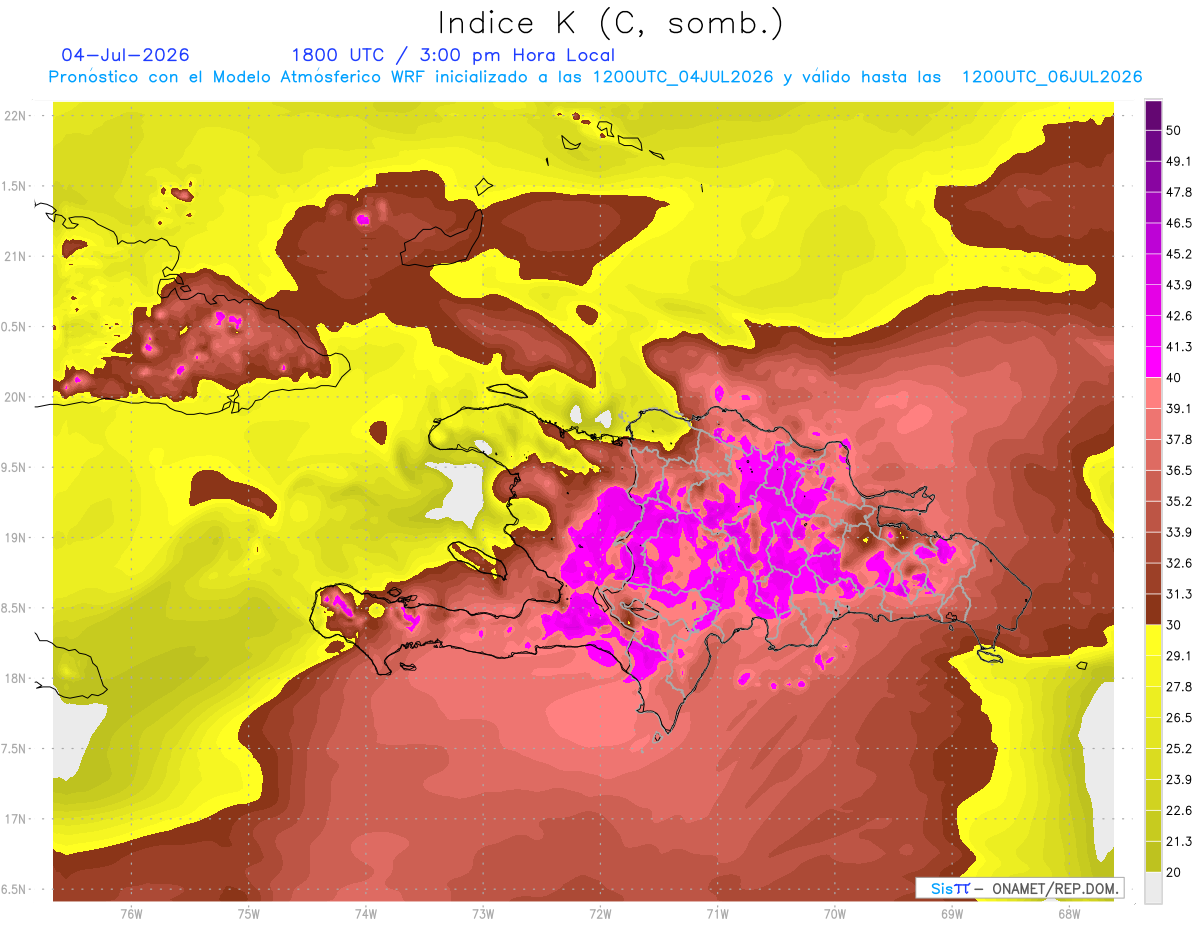
Task: Click the longitude axis label "71W"
Action: point(717,913)
